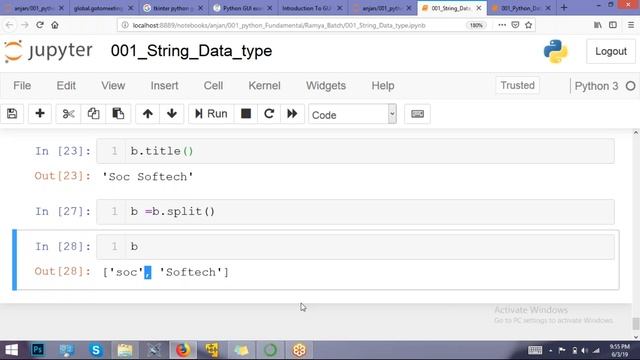Restart the kernel icon
Image resolution: width=640 pixels, height=360 pixels.
click(269, 114)
